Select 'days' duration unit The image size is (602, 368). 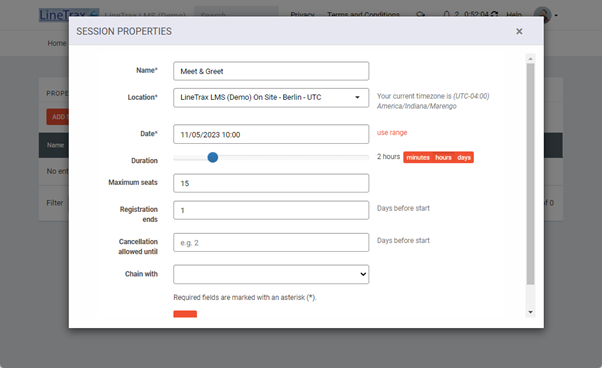(464, 157)
